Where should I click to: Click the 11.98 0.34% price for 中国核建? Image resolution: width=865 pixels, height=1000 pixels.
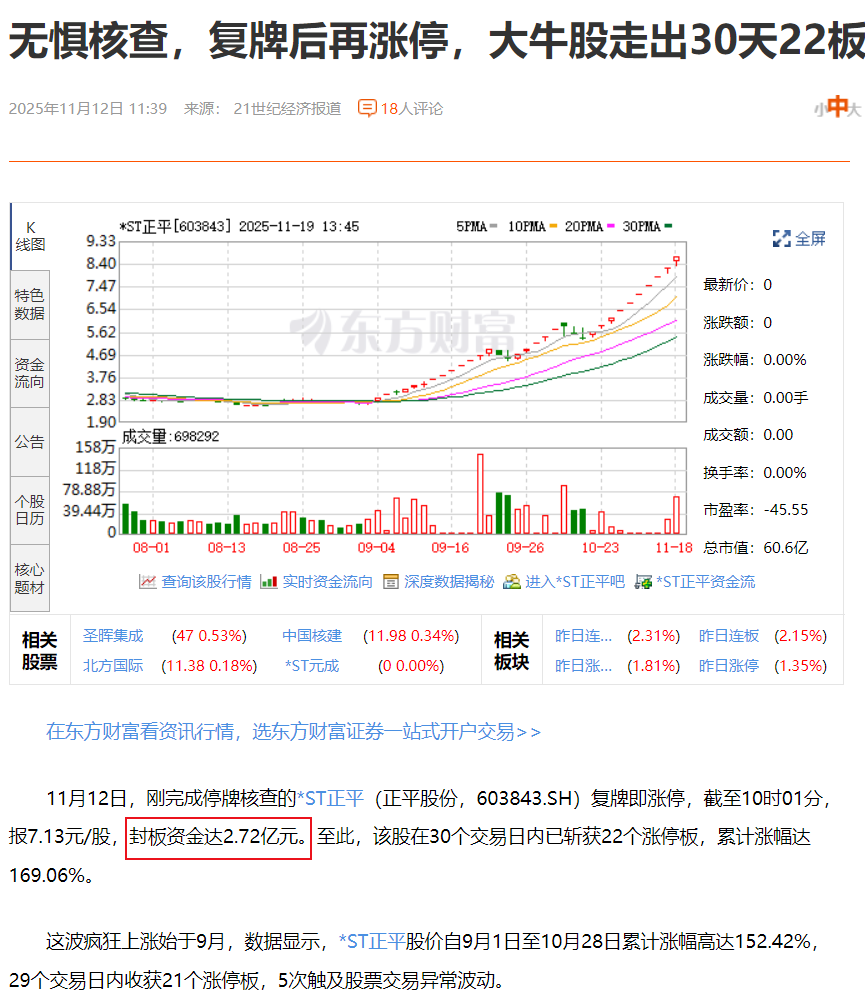(411, 636)
